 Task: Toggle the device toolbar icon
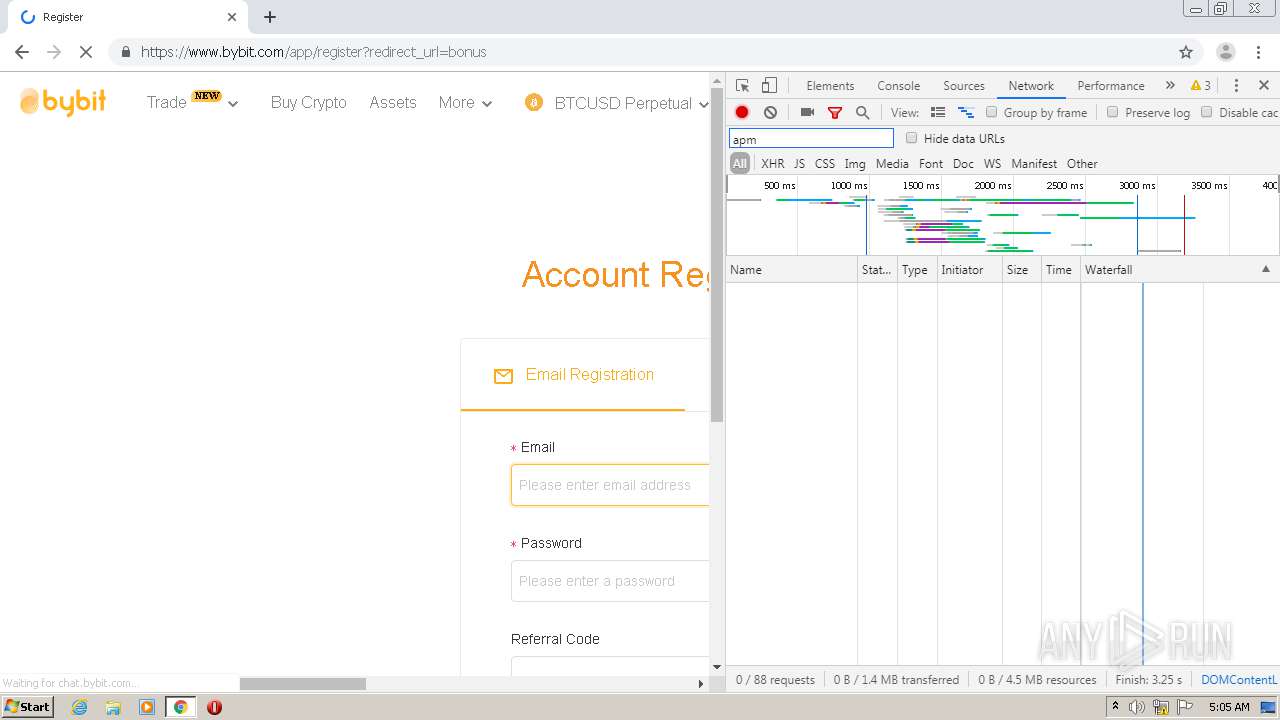point(769,86)
